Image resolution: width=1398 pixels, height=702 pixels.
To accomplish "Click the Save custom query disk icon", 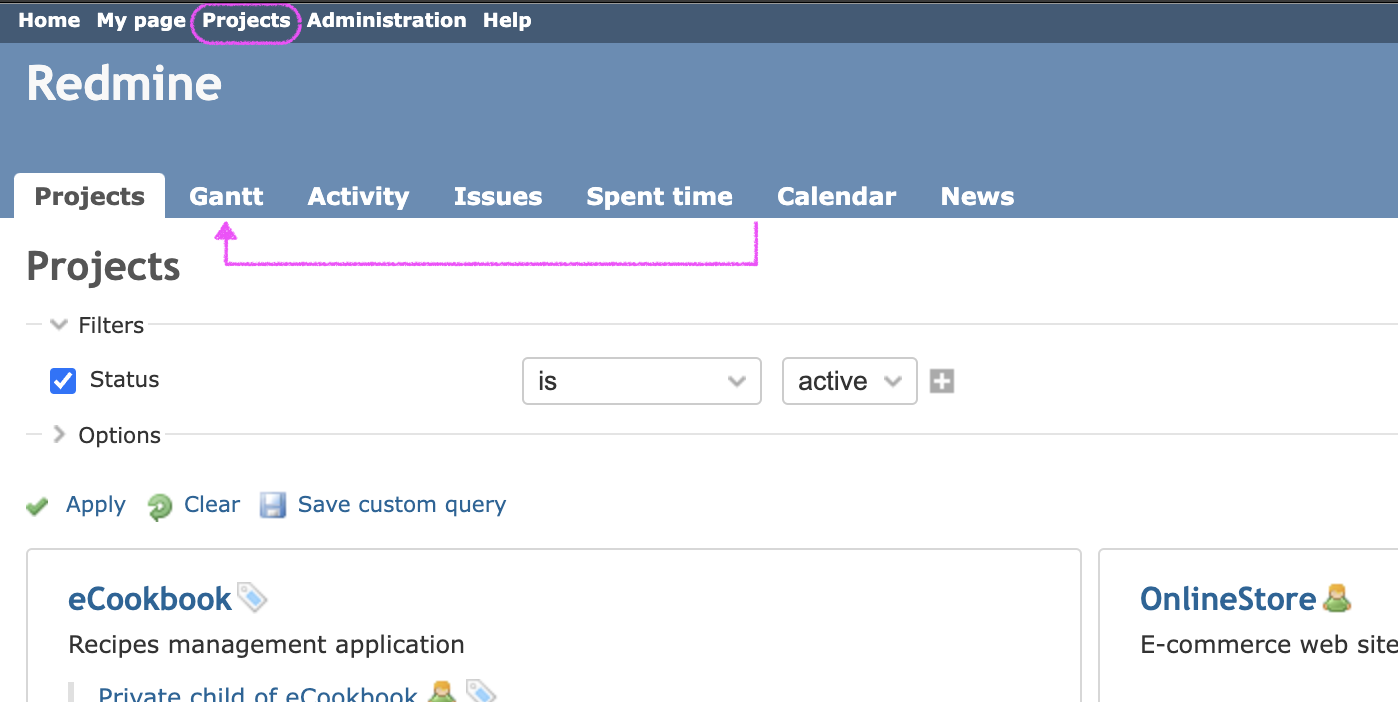I will (x=273, y=505).
